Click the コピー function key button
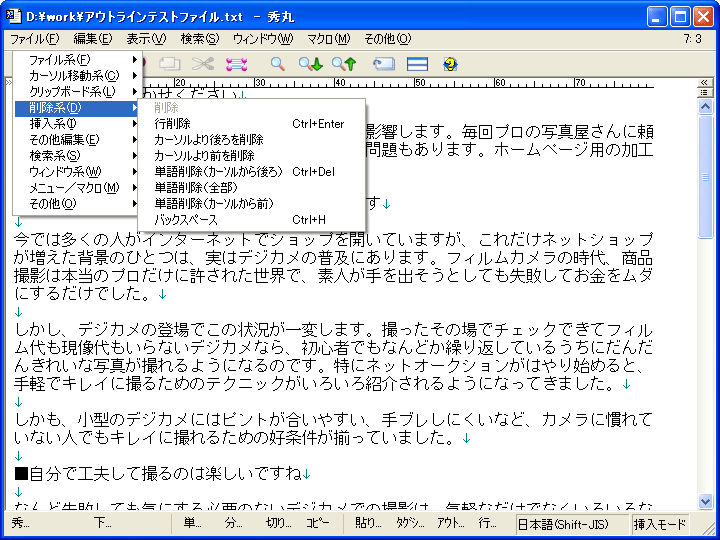 point(318,523)
